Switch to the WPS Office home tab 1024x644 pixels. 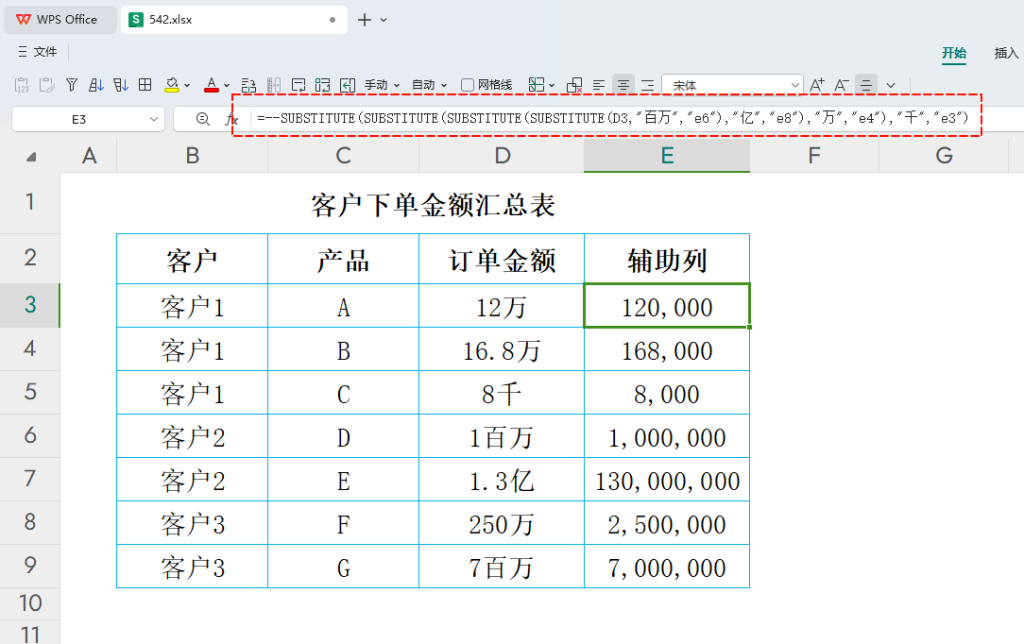tap(58, 20)
